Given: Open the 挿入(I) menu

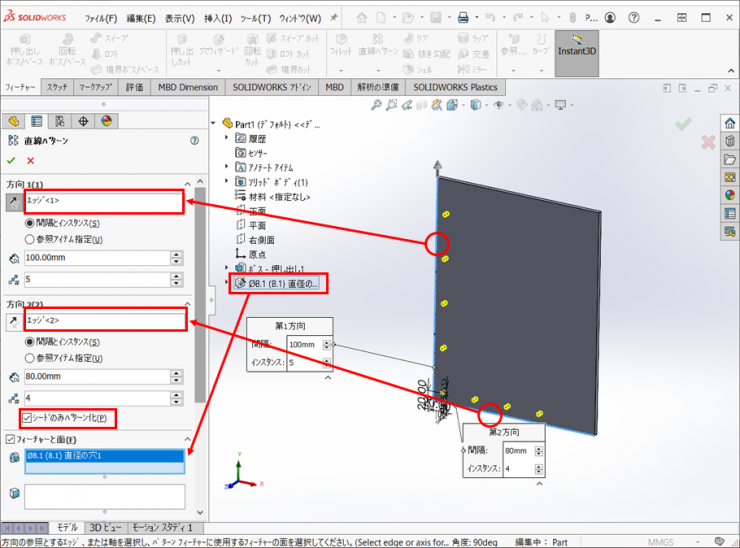Looking at the screenshot, I should coord(216,18).
